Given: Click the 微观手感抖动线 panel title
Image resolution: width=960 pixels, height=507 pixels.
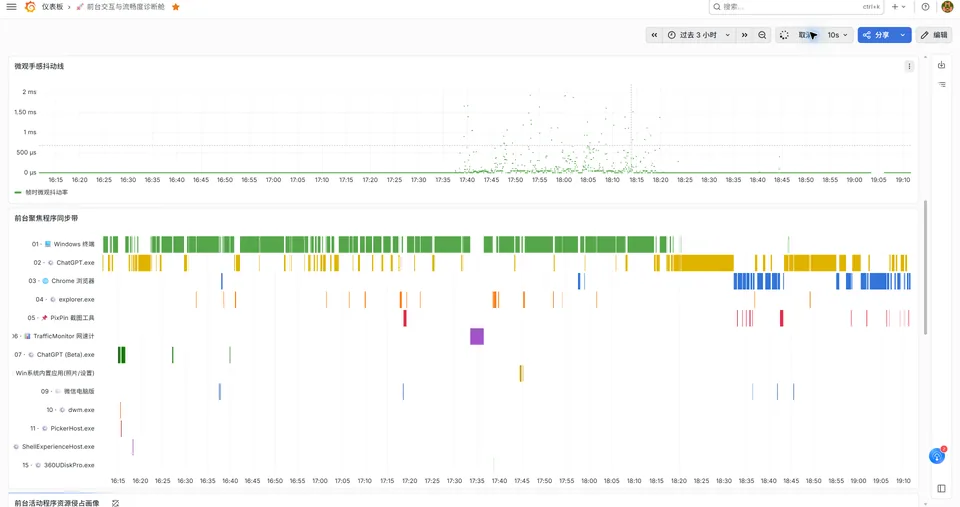Looking at the screenshot, I should 39,66.
